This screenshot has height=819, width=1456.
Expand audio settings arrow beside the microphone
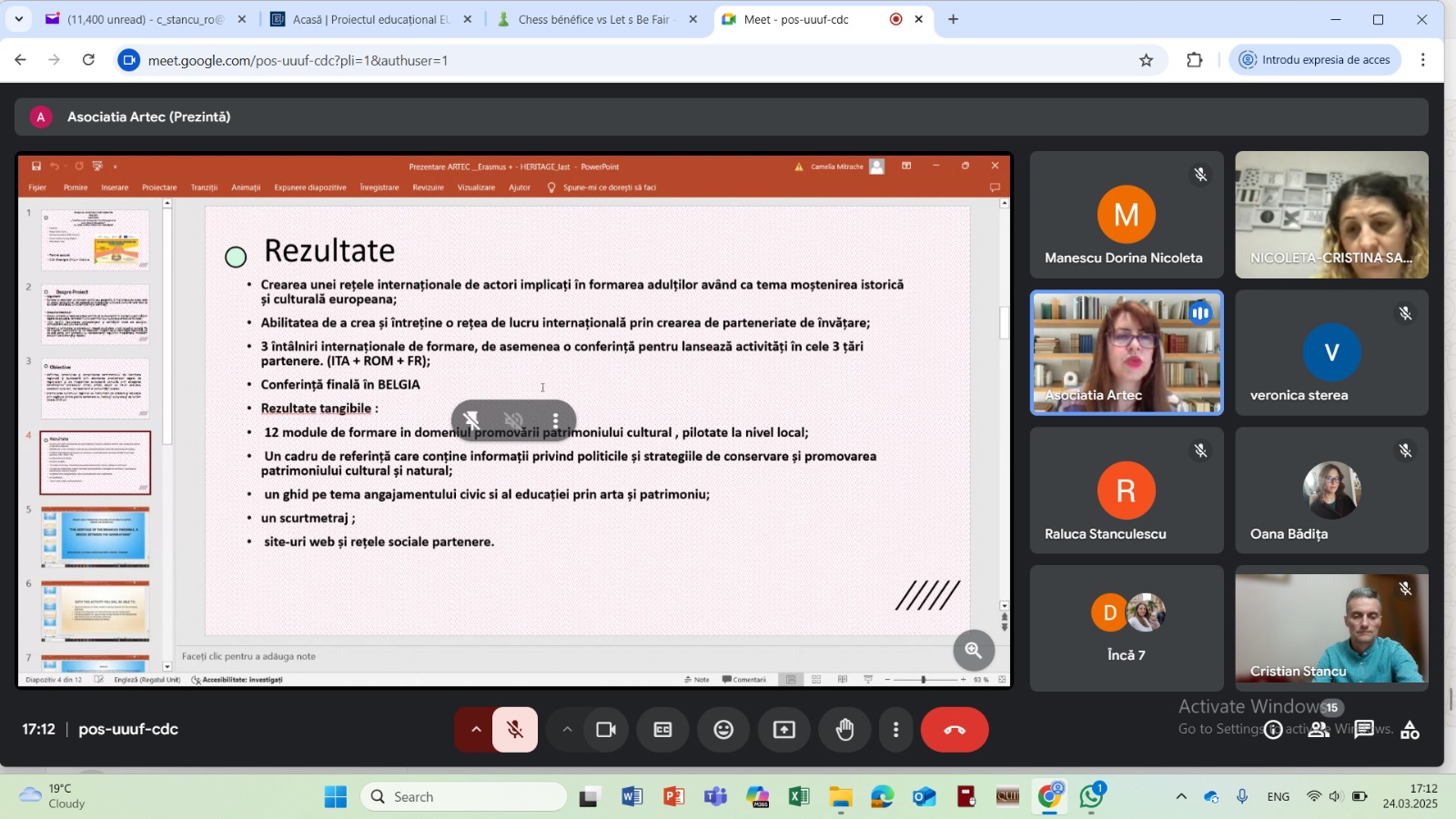point(475,730)
